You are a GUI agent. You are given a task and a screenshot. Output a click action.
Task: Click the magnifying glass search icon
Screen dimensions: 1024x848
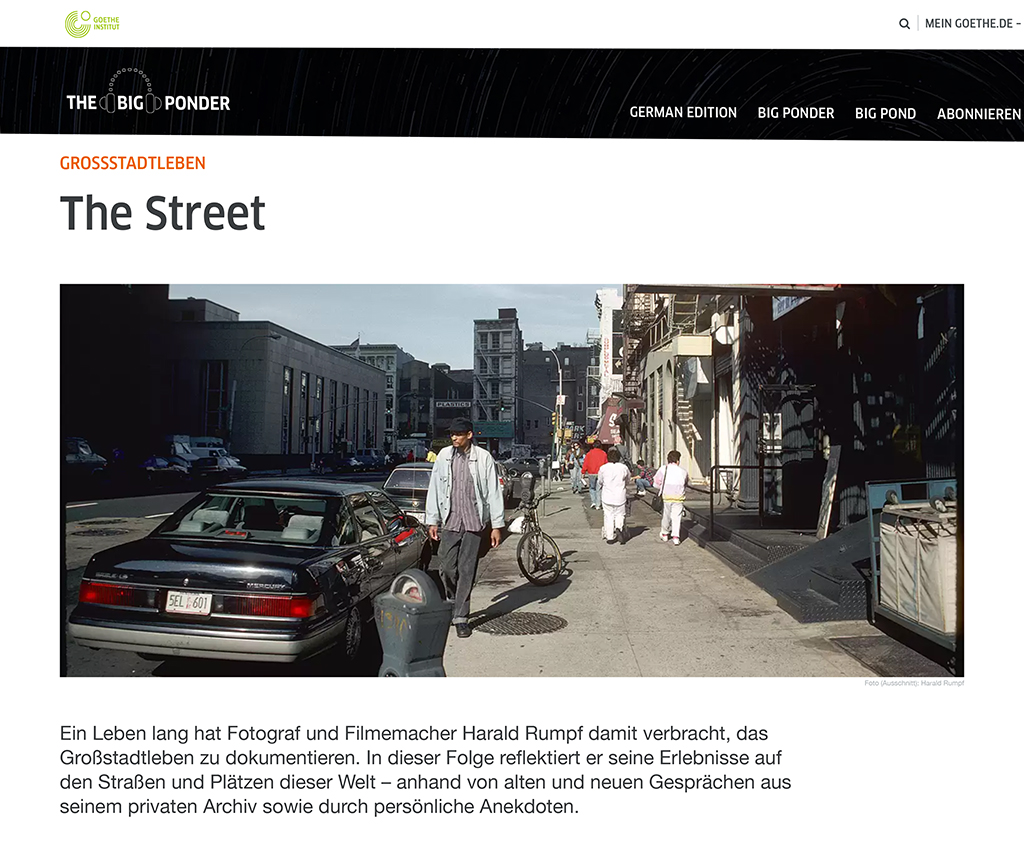point(904,24)
